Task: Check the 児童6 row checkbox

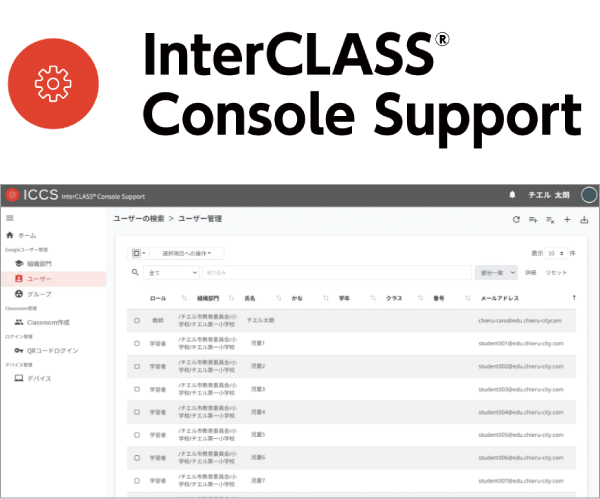Action: click(x=137, y=458)
